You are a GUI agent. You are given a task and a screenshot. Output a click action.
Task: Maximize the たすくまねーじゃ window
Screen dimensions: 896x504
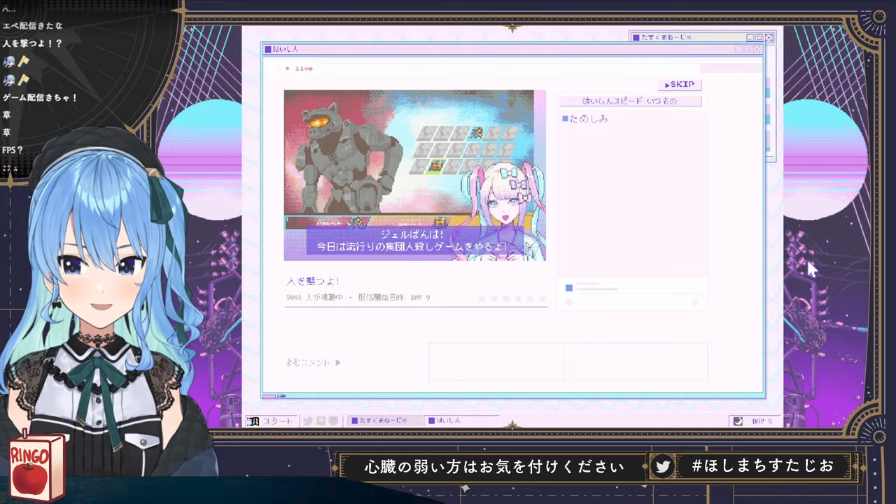[x=759, y=38]
